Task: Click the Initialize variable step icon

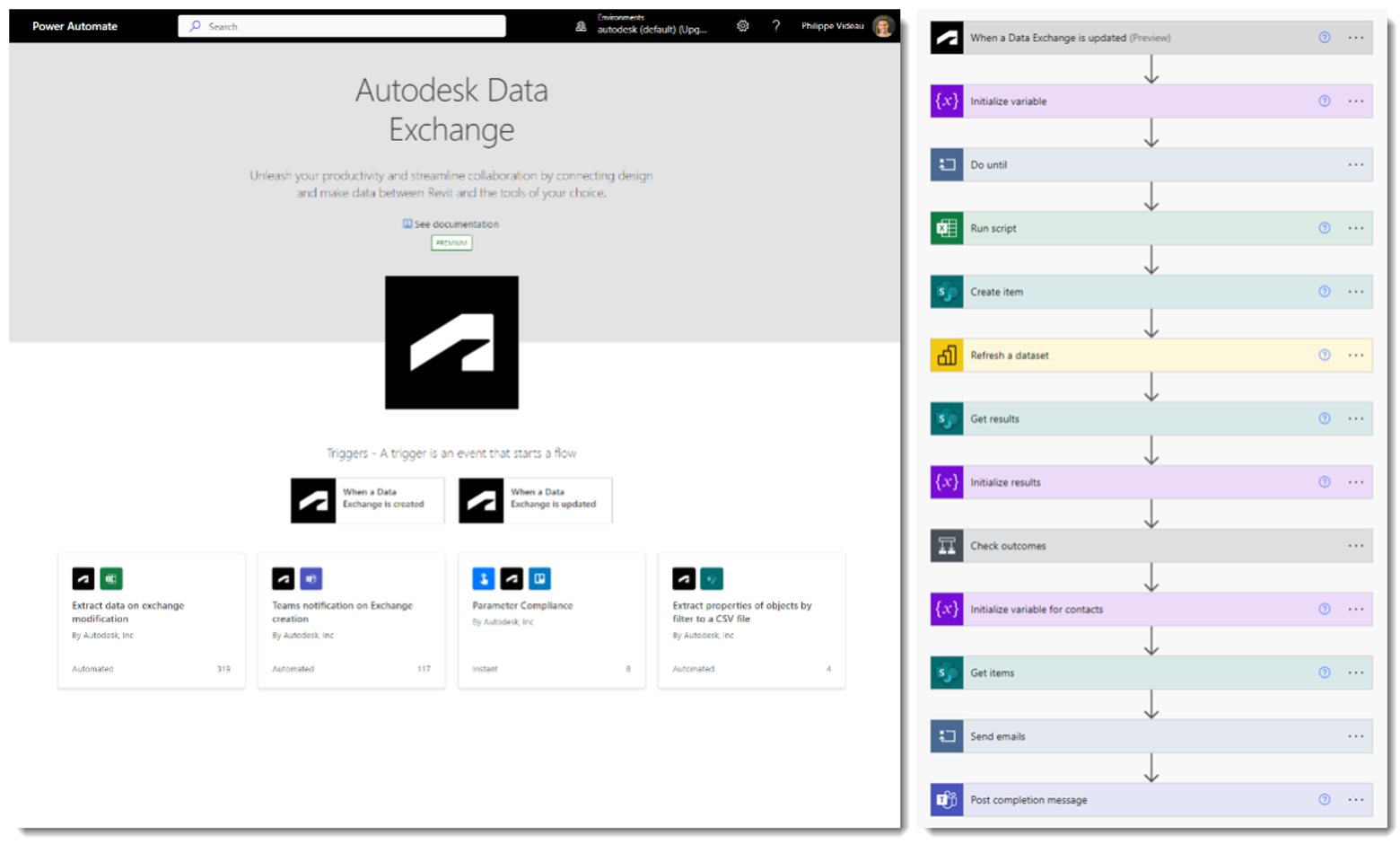Action: point(947,101)
